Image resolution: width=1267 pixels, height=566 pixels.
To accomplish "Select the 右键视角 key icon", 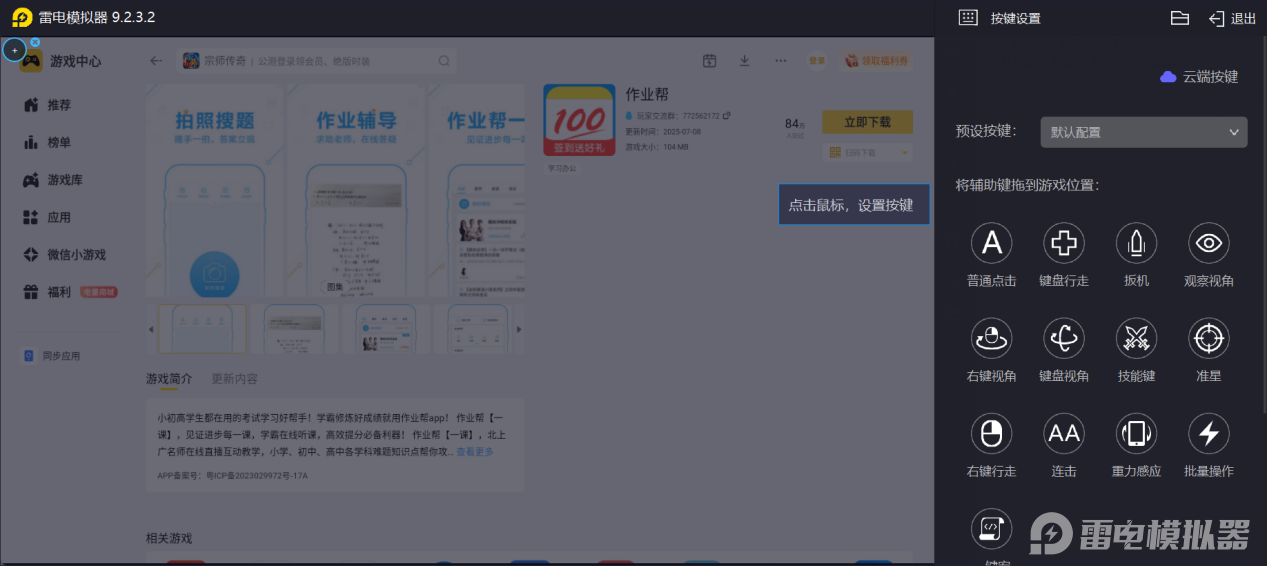I will pyautogui.click(x=991, y=338).
